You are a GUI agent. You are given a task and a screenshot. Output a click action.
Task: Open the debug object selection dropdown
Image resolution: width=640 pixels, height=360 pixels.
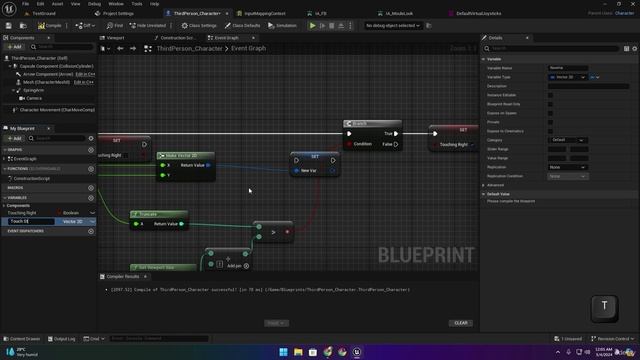(392, 26)
